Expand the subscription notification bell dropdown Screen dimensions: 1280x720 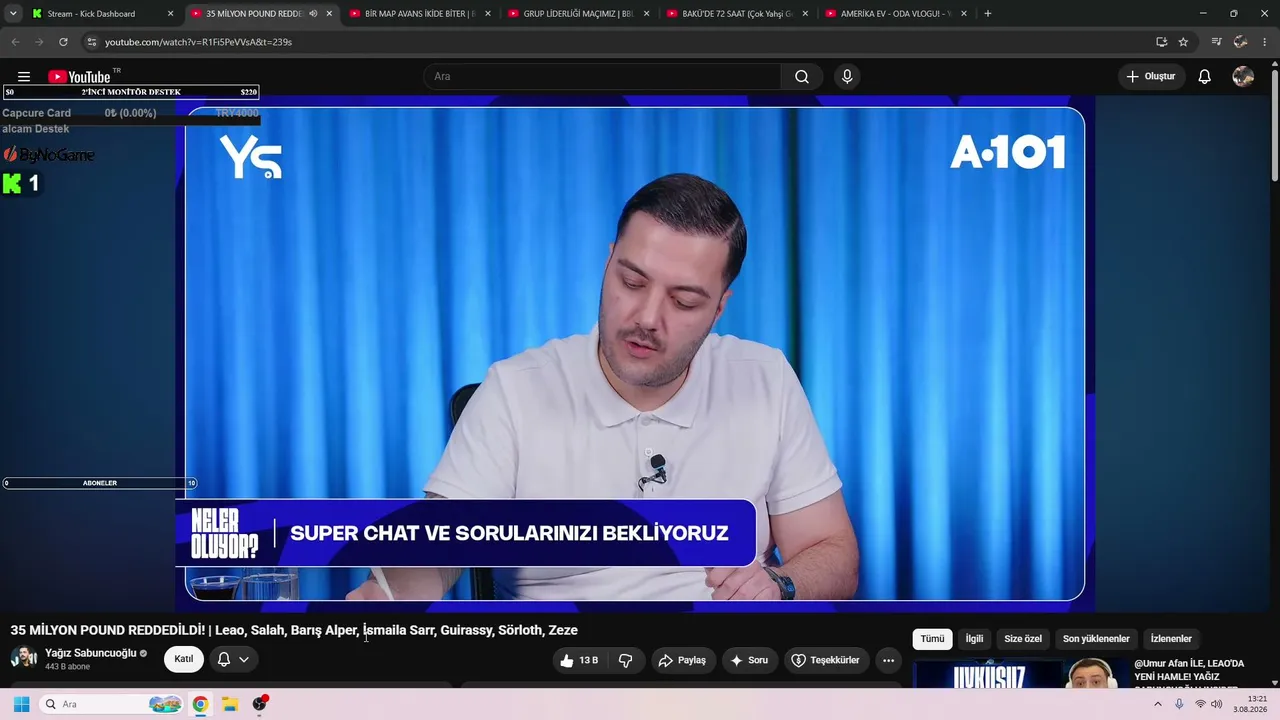pyautogui.click(x=233, y=659)
